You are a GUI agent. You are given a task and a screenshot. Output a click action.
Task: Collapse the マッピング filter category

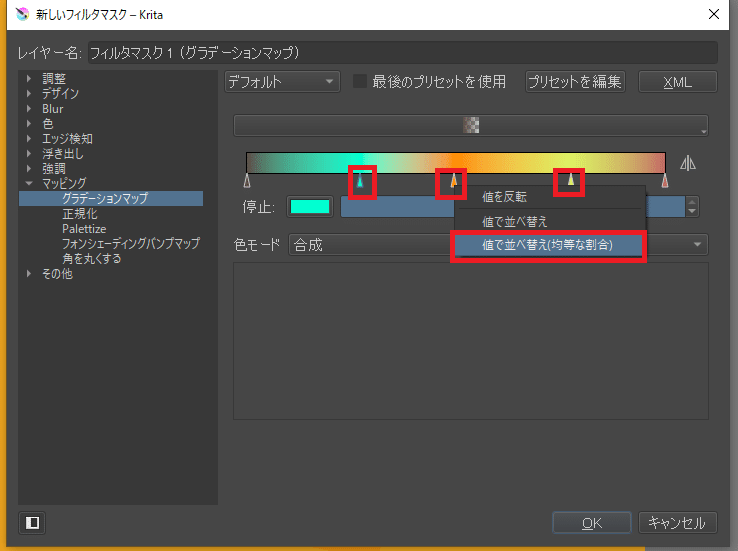click(x=29, y=183)
